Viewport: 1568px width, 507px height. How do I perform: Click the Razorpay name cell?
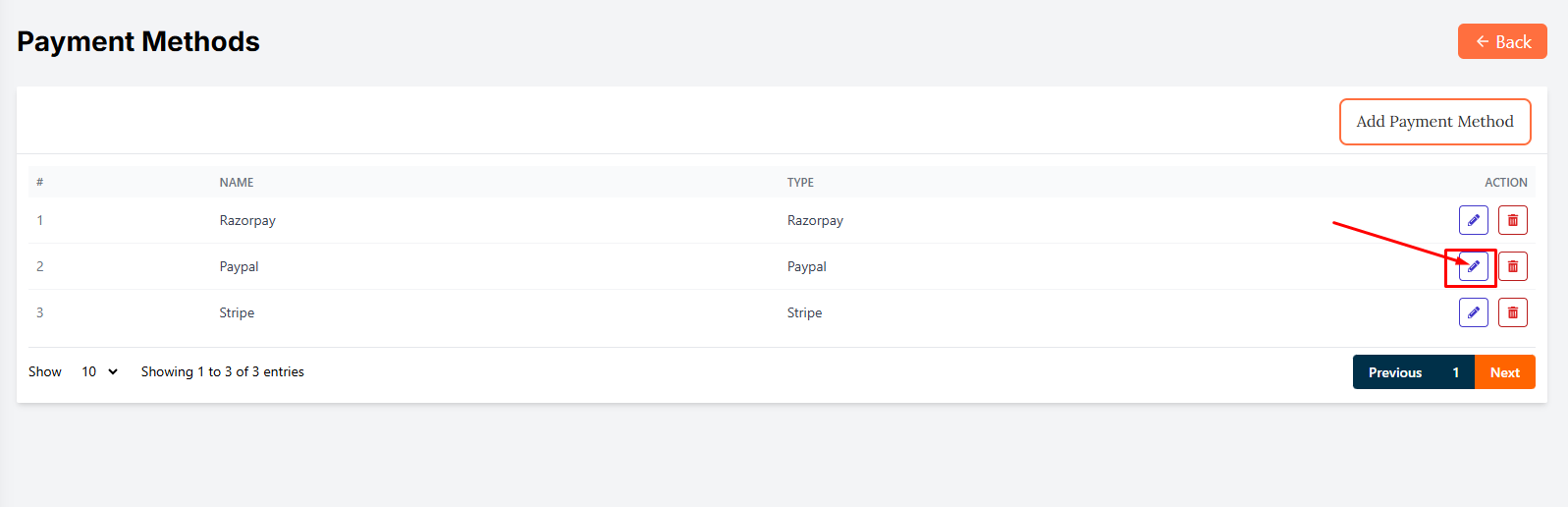247,220
